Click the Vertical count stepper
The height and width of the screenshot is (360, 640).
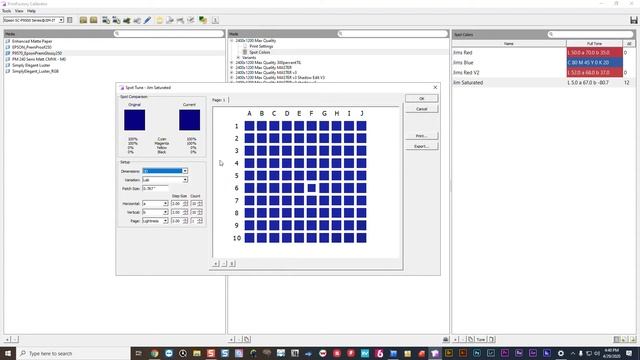pos(200,212)
